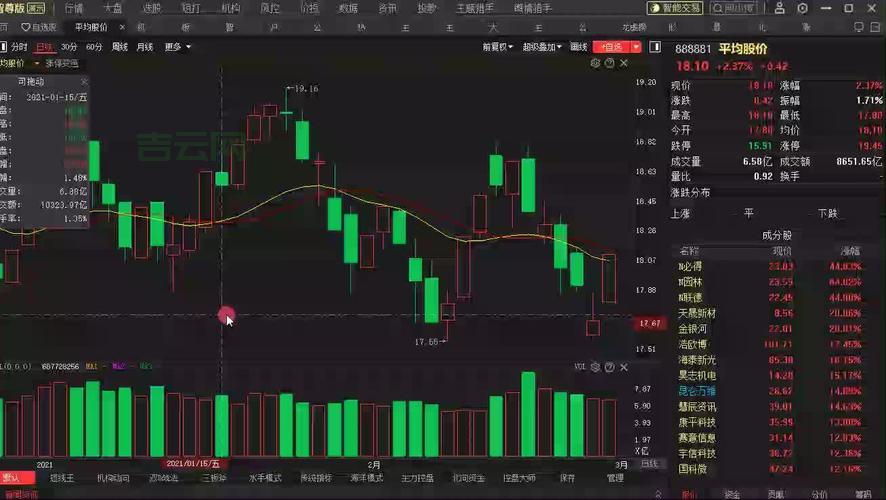Expand the 超级叠加 overlay dropdown
This screenshot has width=886, height=500.
543,47
